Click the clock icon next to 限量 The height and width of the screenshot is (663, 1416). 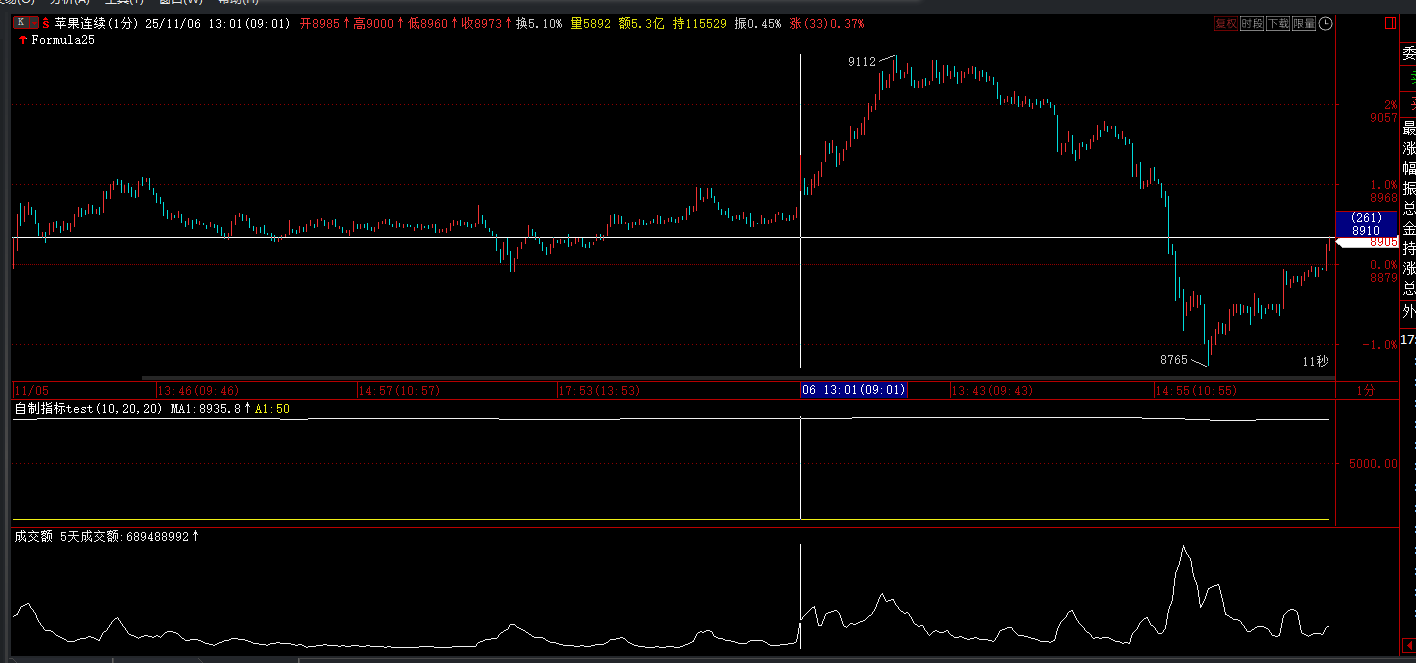pos(1326,24)
